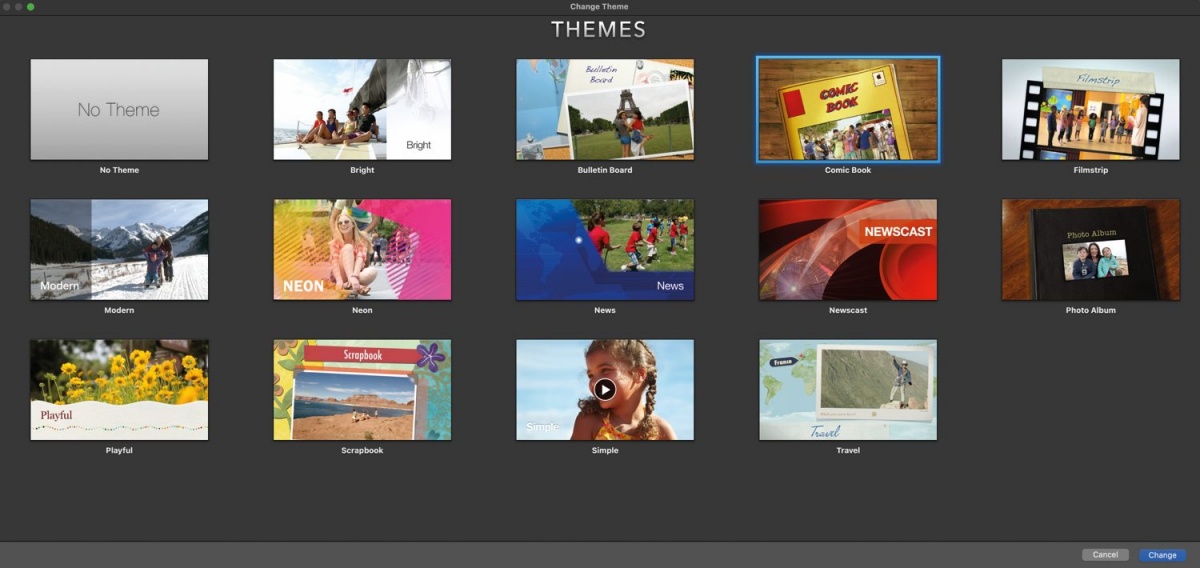Viewport: 1200px width, 568px height.
Task: Pick the Neon theme thumbnail
Action: [362, 250]
